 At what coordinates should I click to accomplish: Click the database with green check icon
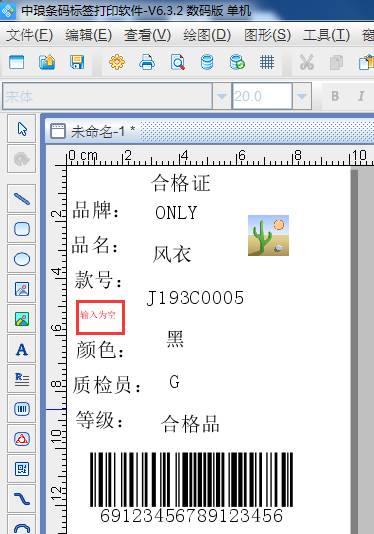tap(237, 62)
